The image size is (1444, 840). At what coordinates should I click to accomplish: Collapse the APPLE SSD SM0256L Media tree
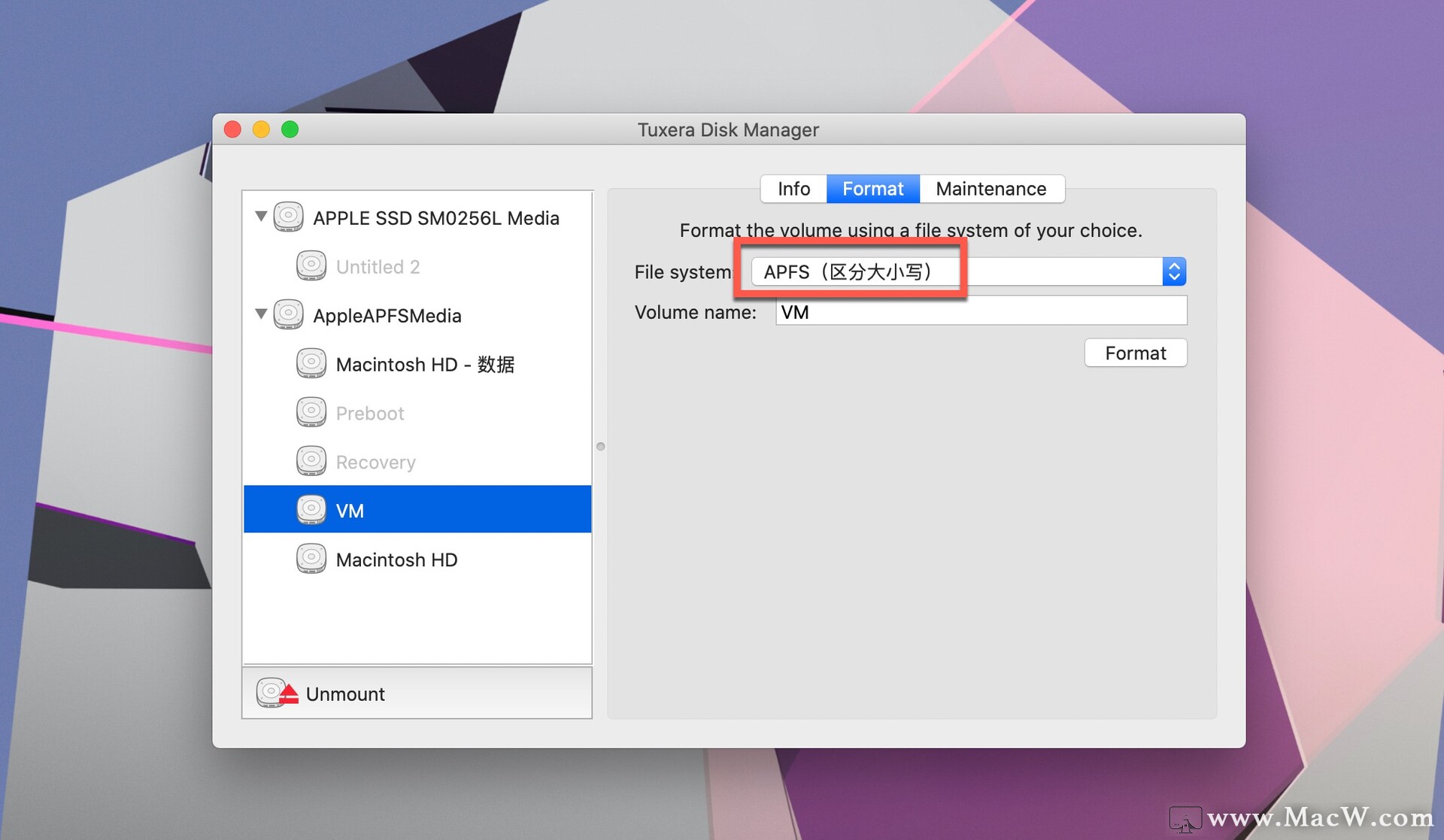[x=261, y=217]
